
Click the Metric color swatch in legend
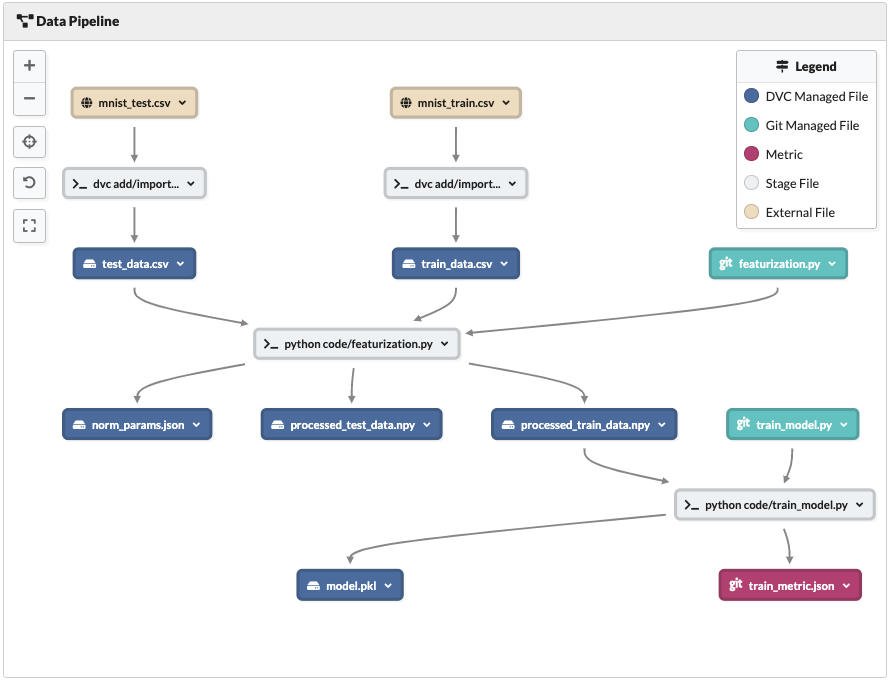coord(752,154)
